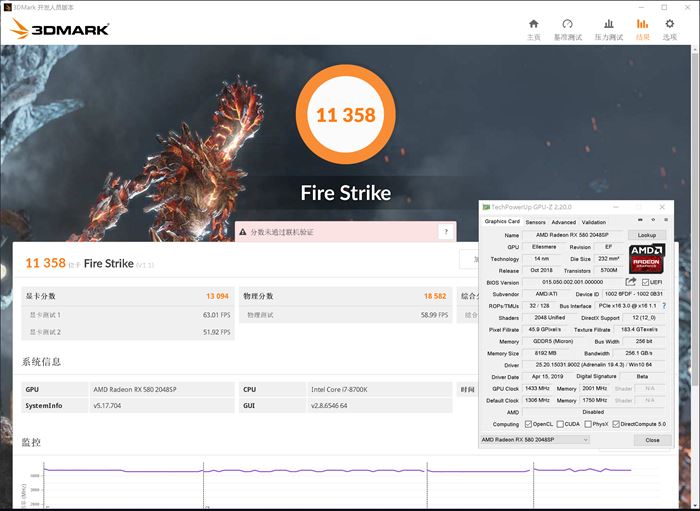Click the GPU-Z Name field value
The width and height of the screenshot is (700, 511).
pos(573,235)
